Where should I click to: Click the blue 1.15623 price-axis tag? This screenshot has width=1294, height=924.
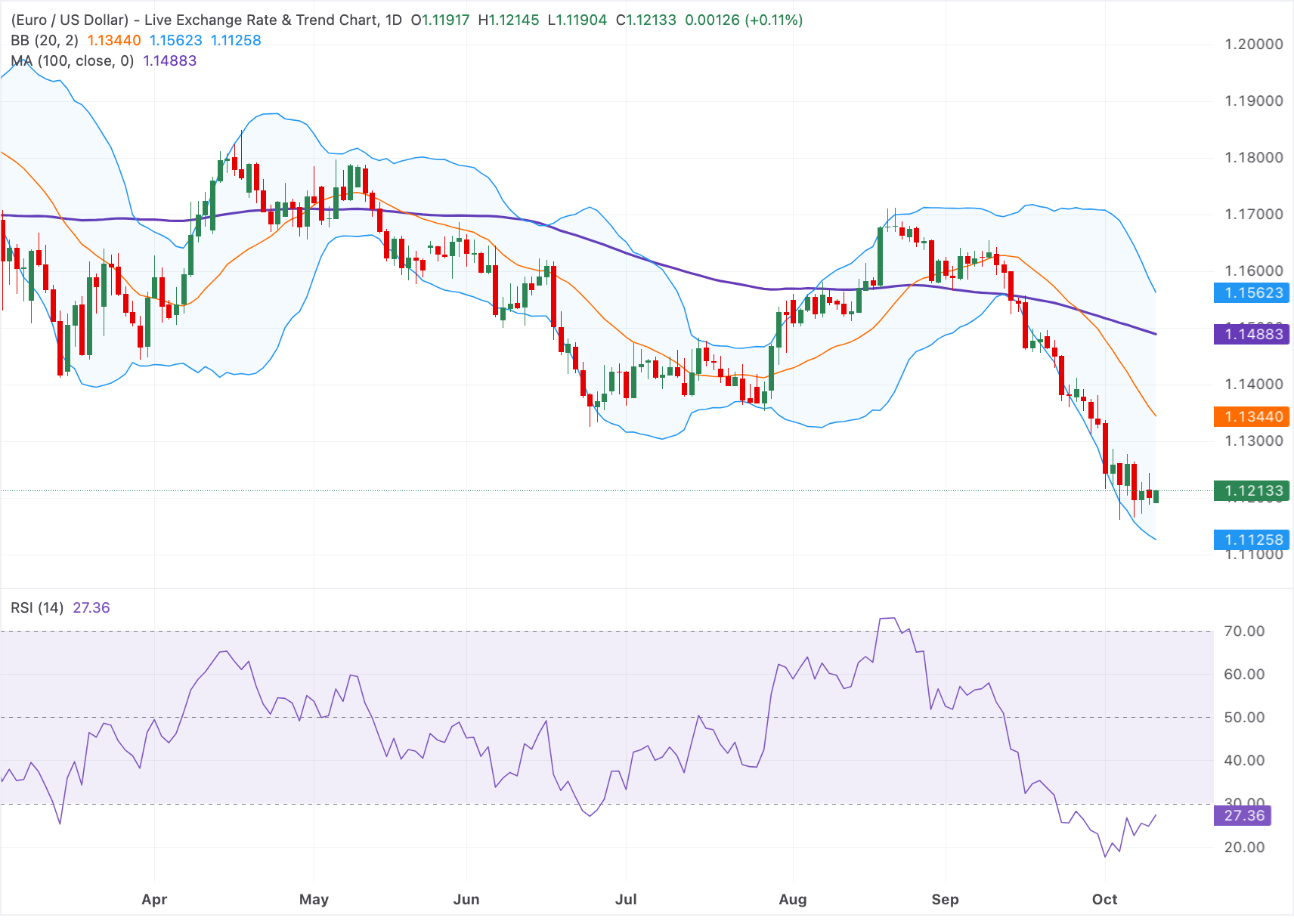[x=1251, y=292]
